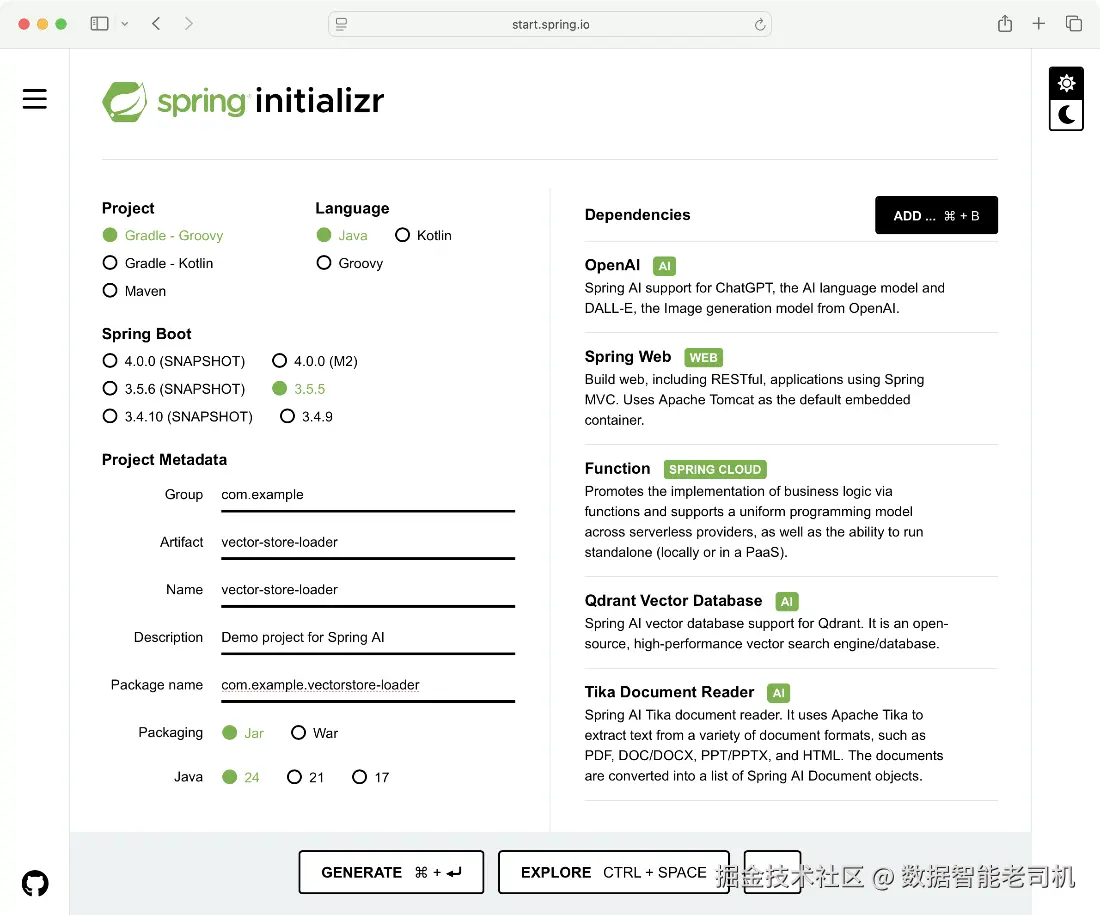This screenshot has height=915, width=1100.
Task: Select Java version 24
Action: pos(241,777)
